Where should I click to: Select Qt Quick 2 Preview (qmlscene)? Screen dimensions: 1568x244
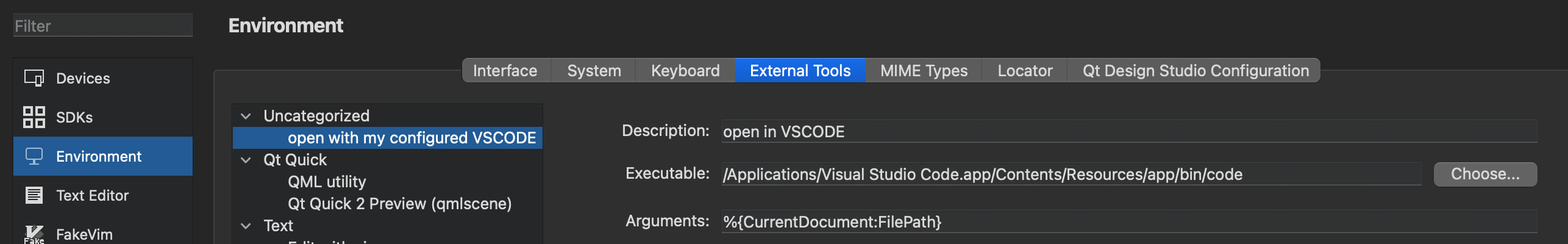(x=399, y=204)
